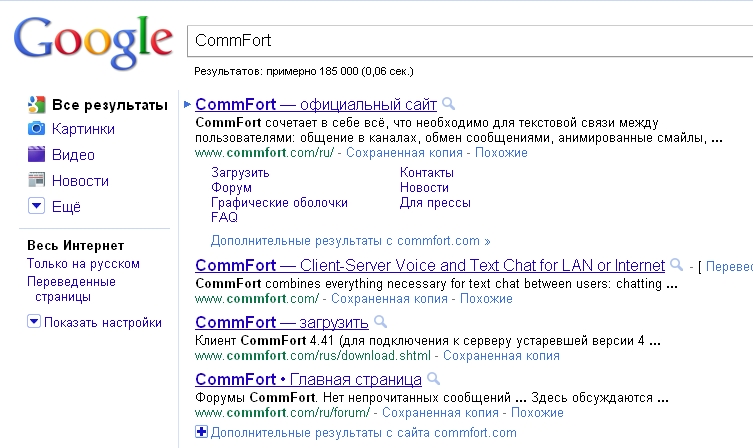Click Дополнительные результаты с сайта commfort.com
The height and width of the screenshot is (448, 753).
click(364, 433)
